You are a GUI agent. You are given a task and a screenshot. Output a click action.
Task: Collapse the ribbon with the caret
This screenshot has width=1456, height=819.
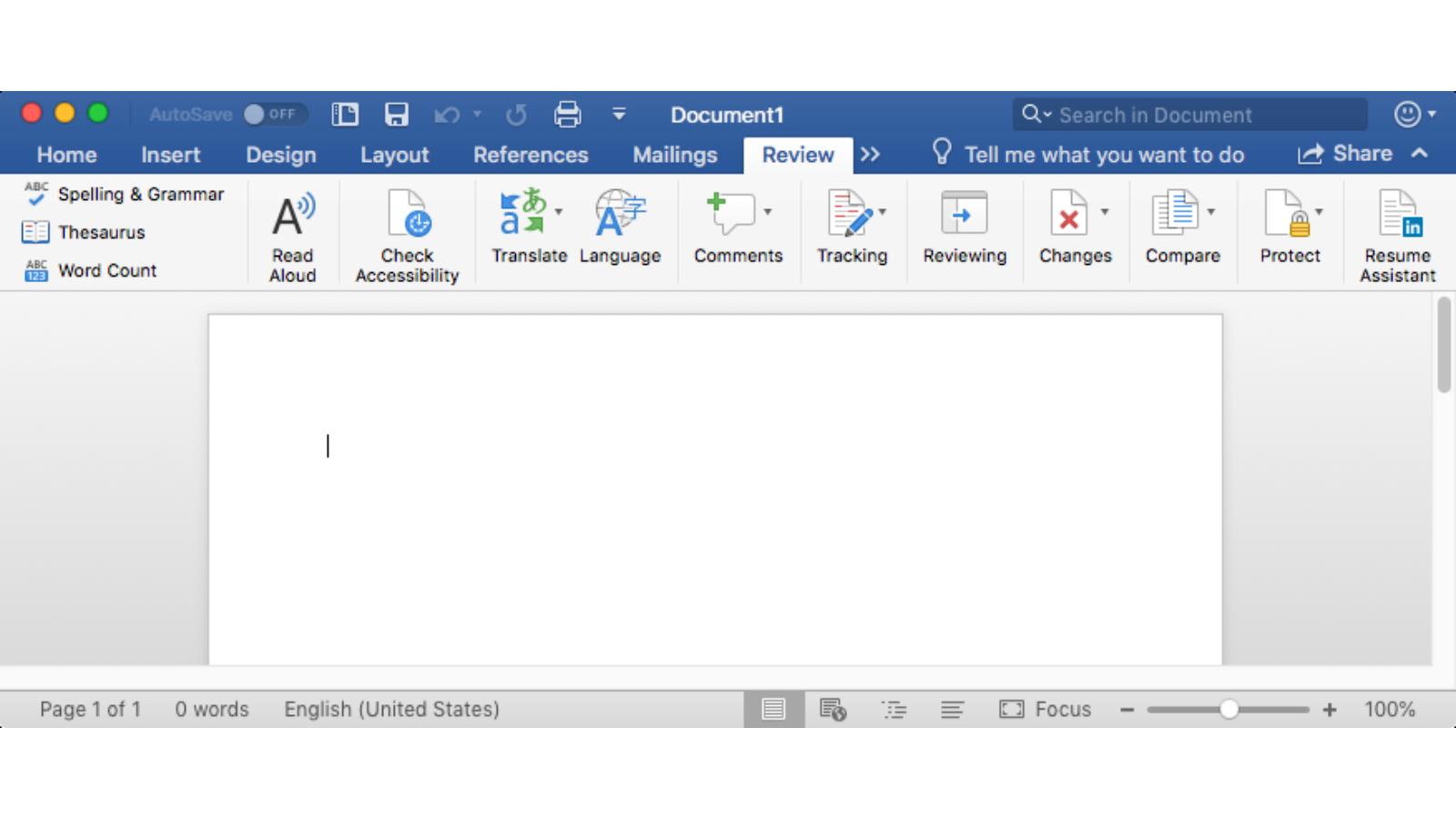1420,153
